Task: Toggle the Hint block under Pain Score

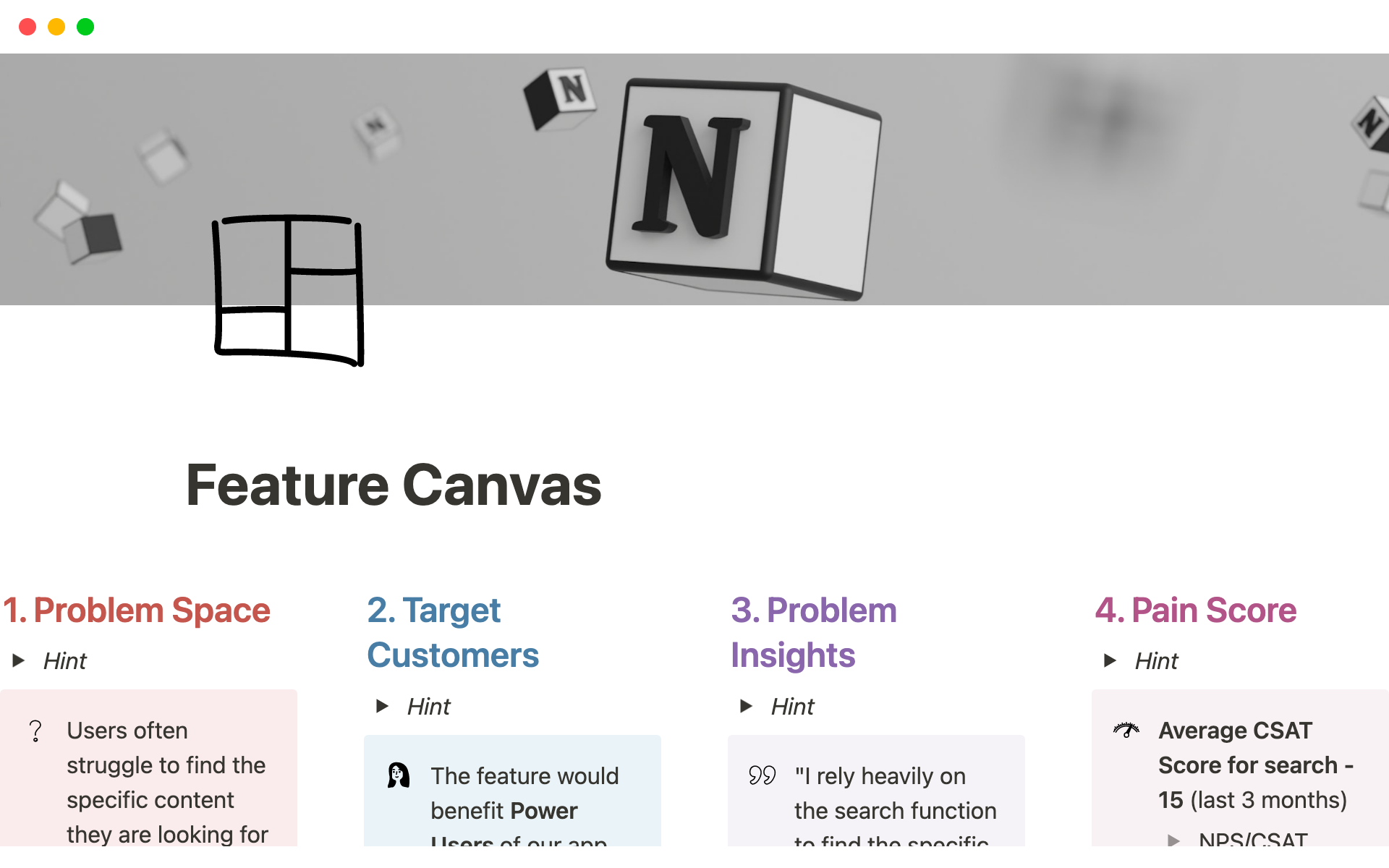Action: coord(1108,660)
